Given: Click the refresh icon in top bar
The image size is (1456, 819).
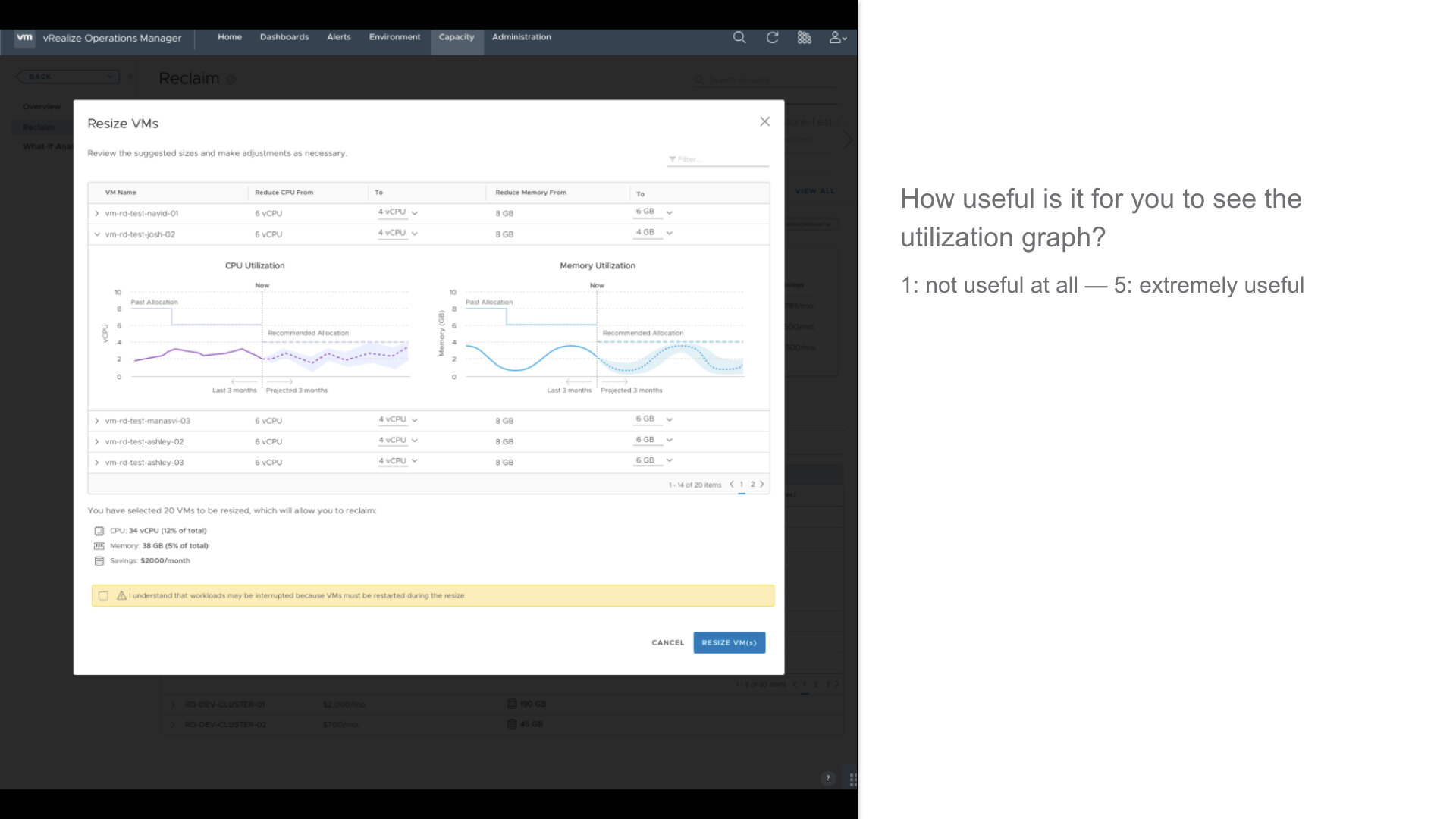Looking at the screenshot, I should pyautogui.click(x=772, y=37).
